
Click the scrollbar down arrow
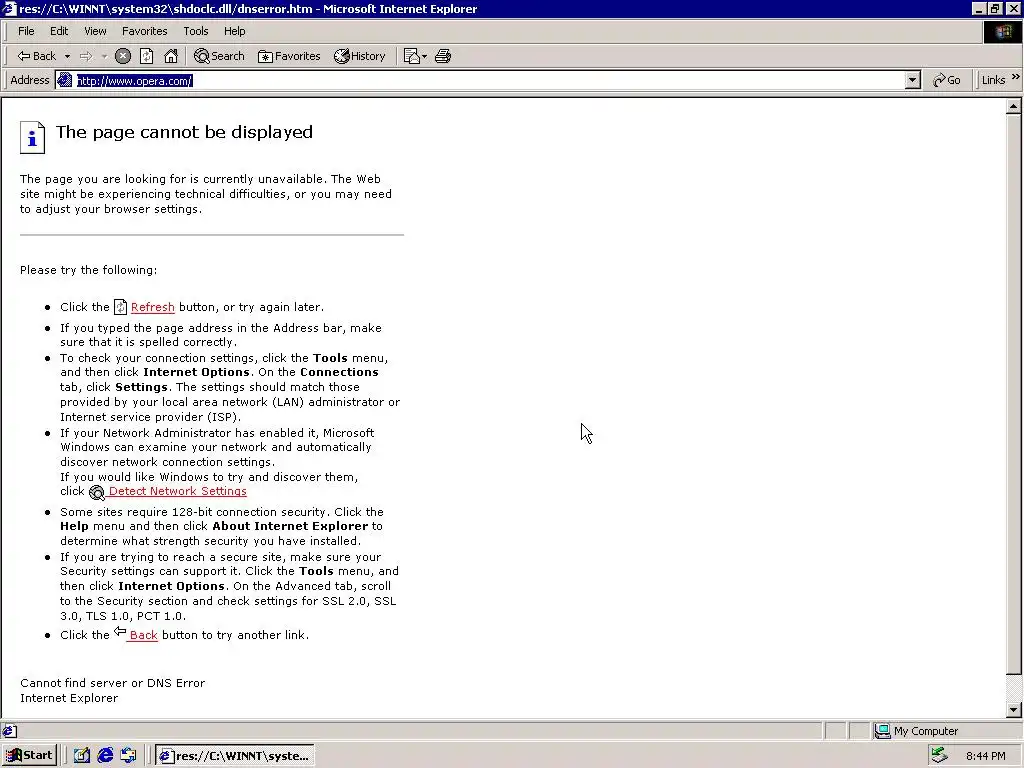[1014, 710]
